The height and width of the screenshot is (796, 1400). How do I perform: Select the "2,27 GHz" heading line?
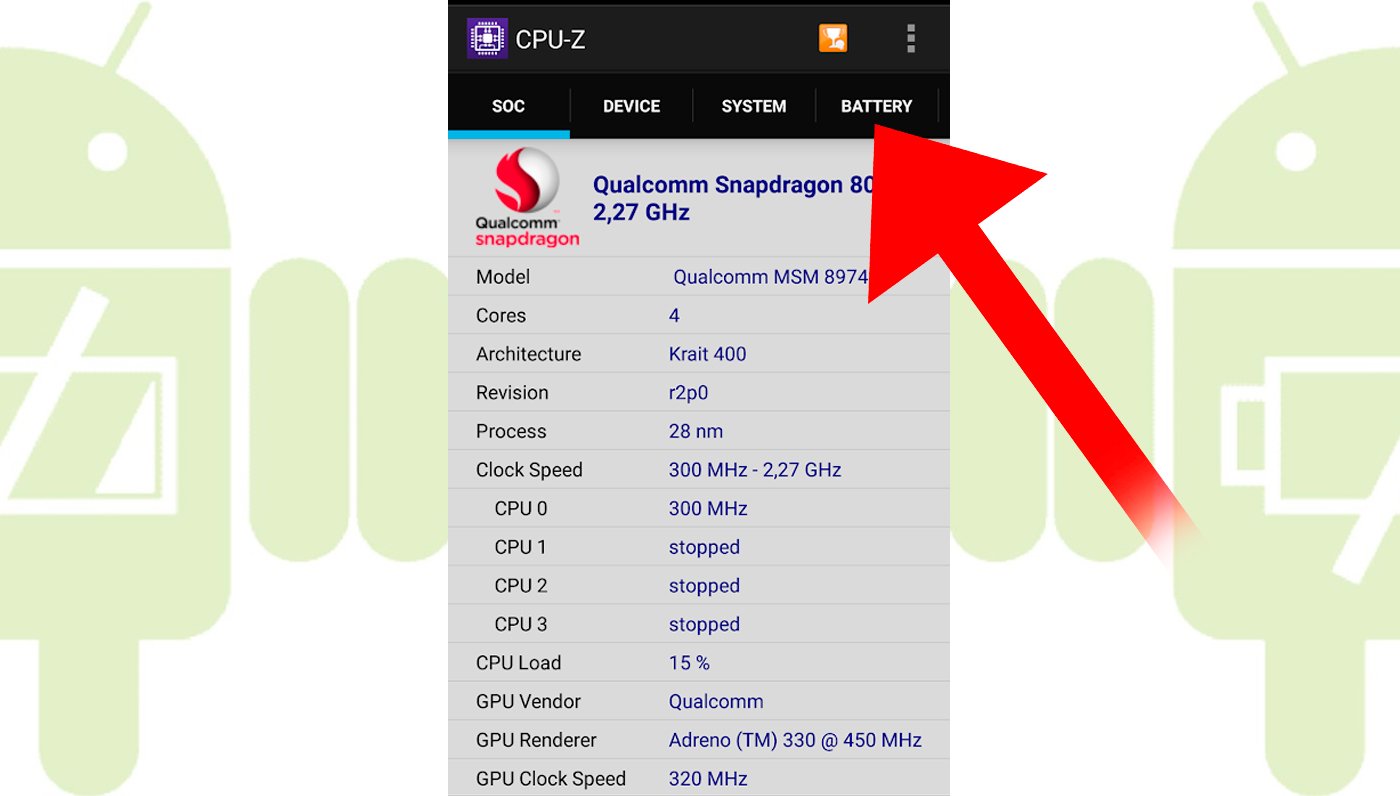[x=641, y=212]
